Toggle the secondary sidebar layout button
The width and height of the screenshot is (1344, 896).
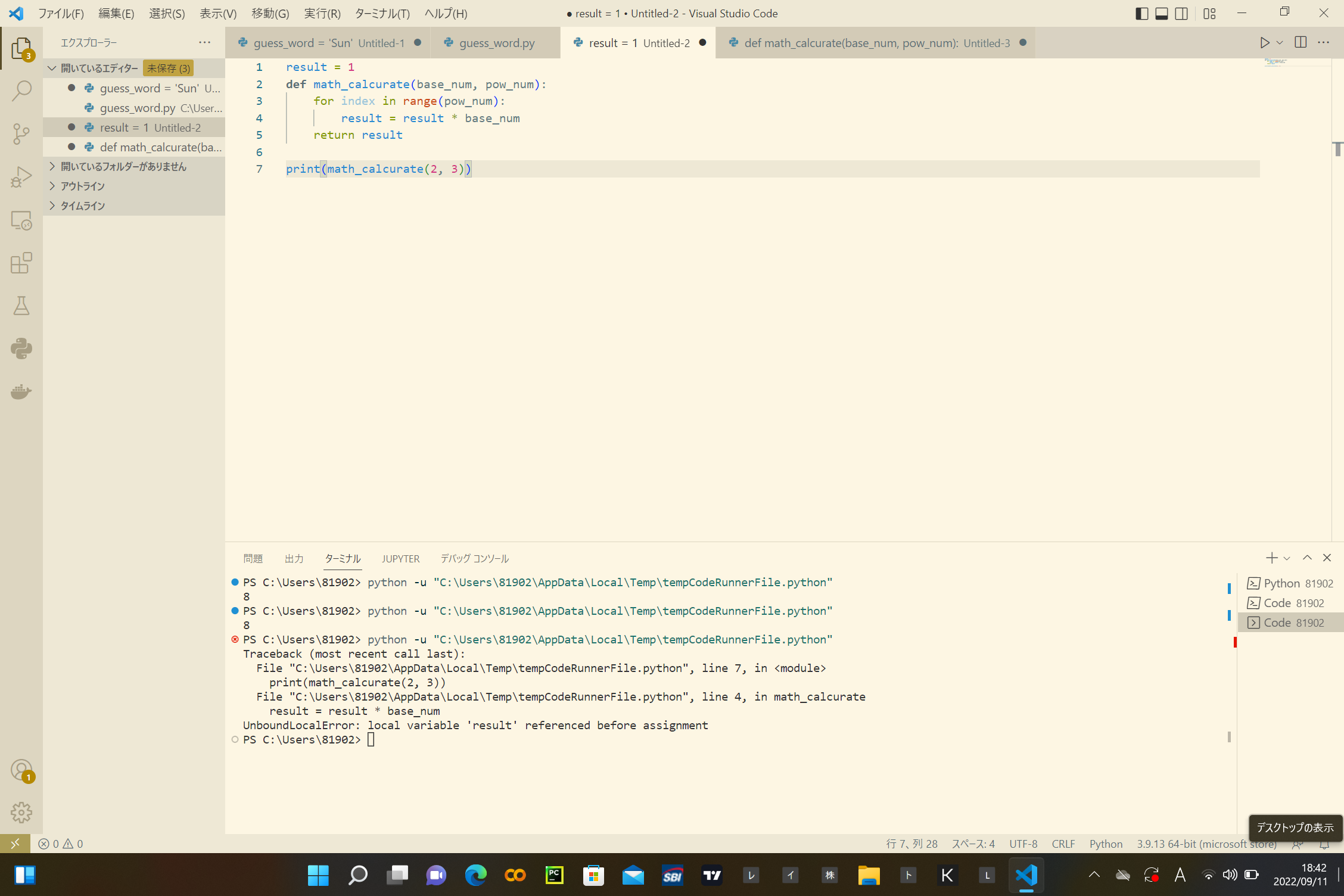[1181, 13]
